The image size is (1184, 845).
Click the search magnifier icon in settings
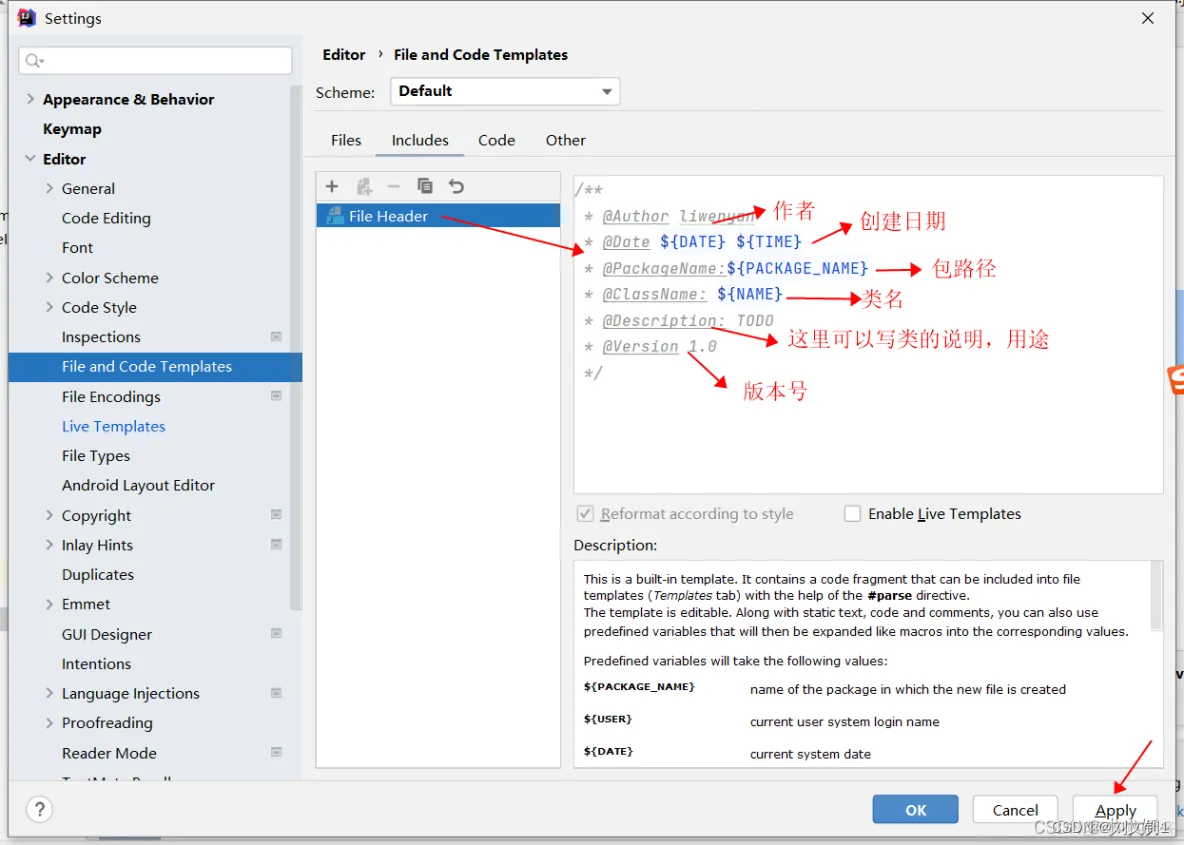[34, 60]
